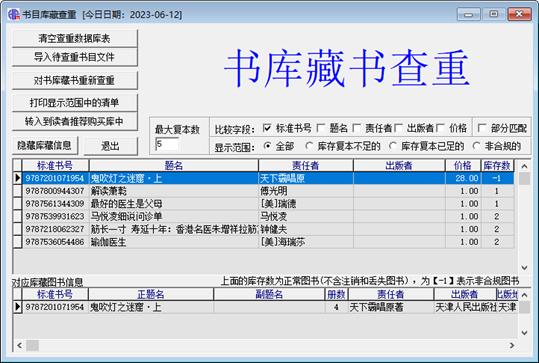Image resolution: width=539 pixels, height=363 pixels.
Task: Click the 题名 column header in upper grid
Action: (x=174, y=165)
